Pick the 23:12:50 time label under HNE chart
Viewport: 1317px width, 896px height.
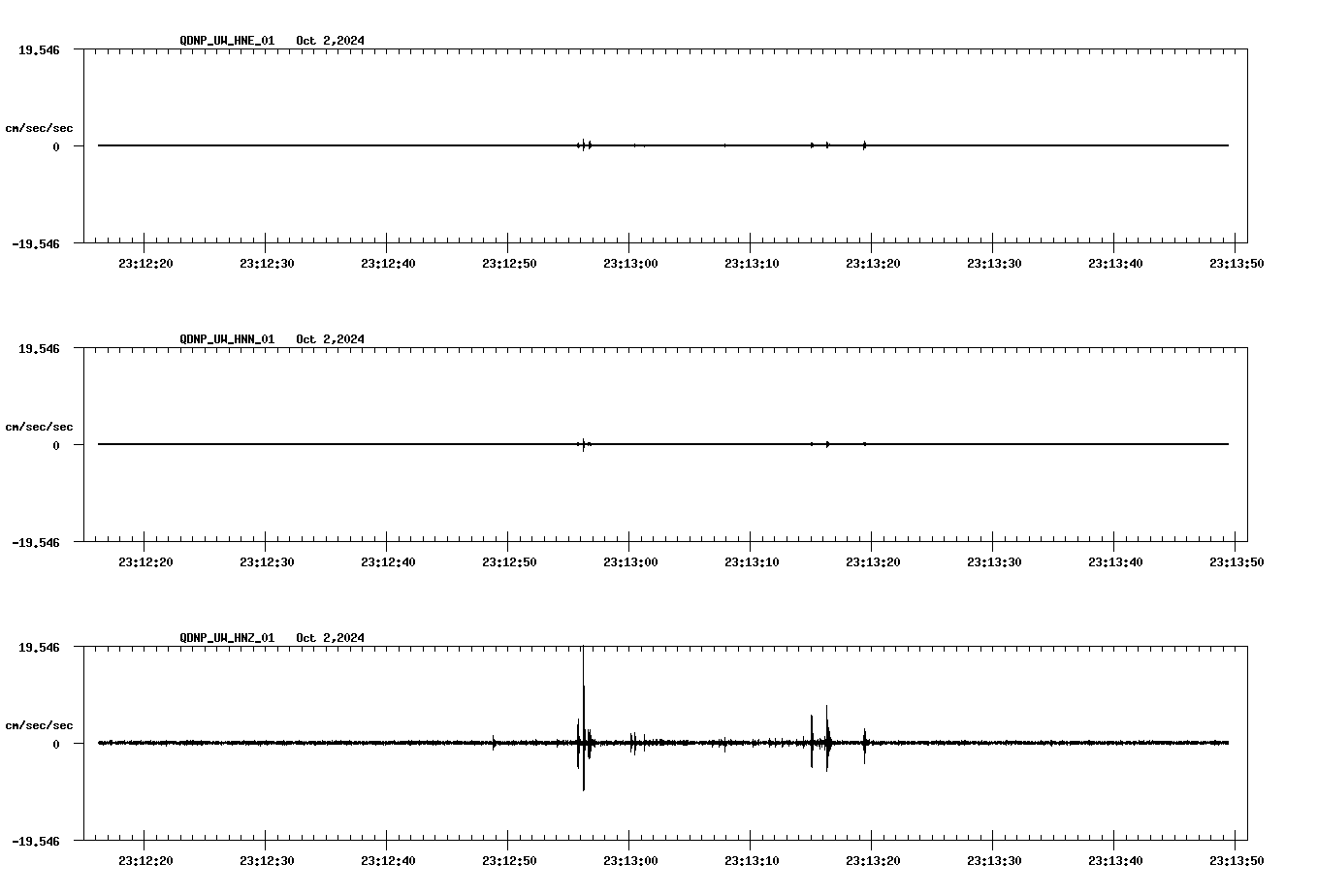pos(509,264)
